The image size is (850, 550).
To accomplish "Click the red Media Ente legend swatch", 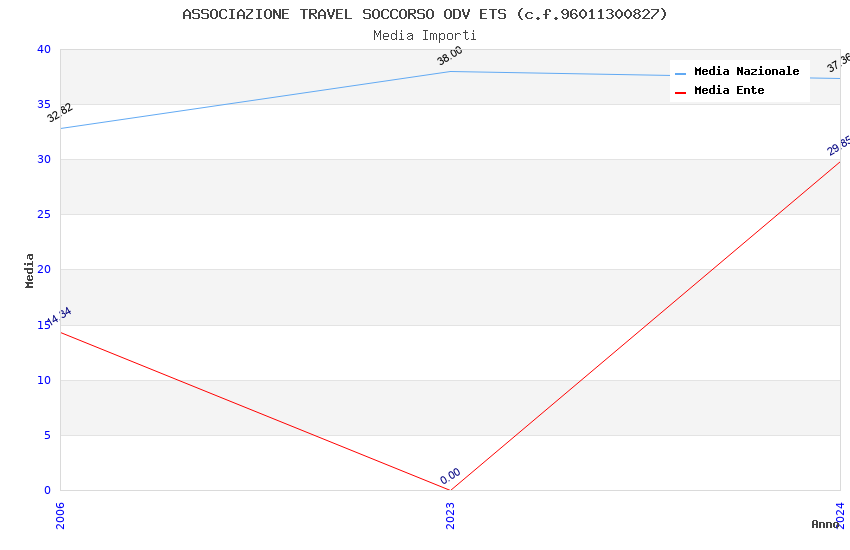I will pyautogui.click(x=680, y=93).
